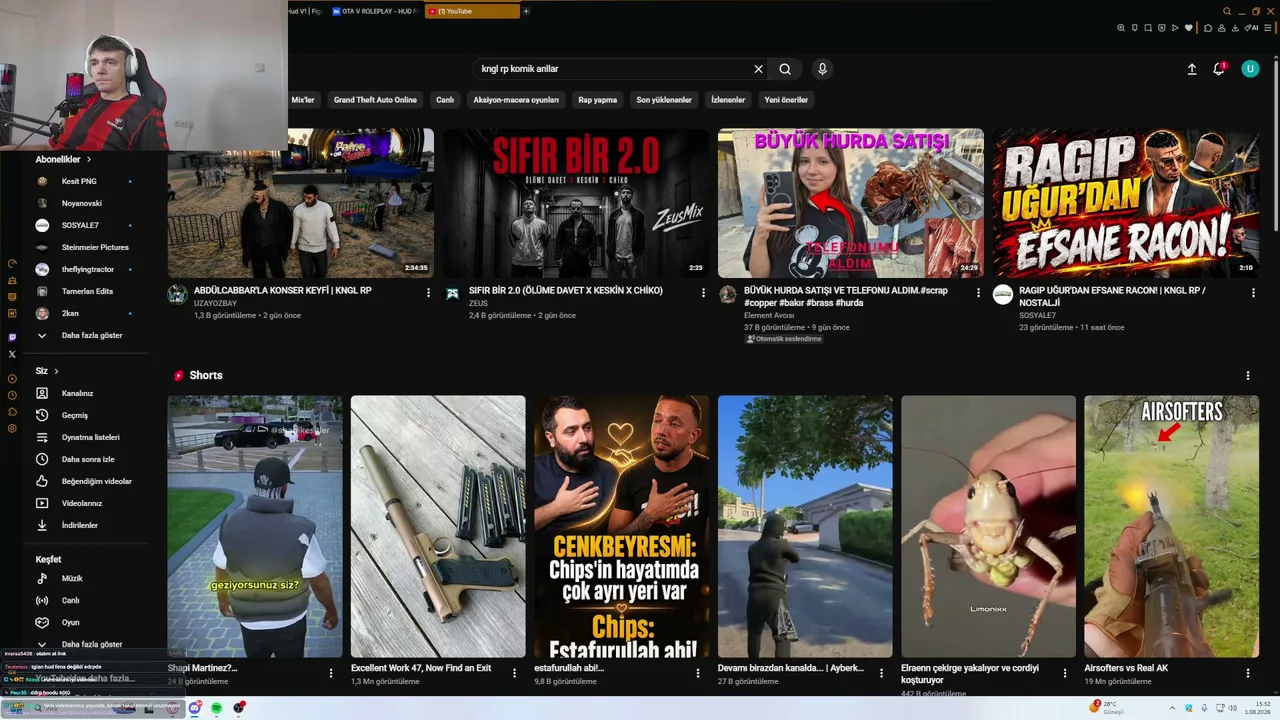Viewport: 1280px width, 720px height.
Task: Expand the Abonelikler section chevron
Action: (89, 159)
